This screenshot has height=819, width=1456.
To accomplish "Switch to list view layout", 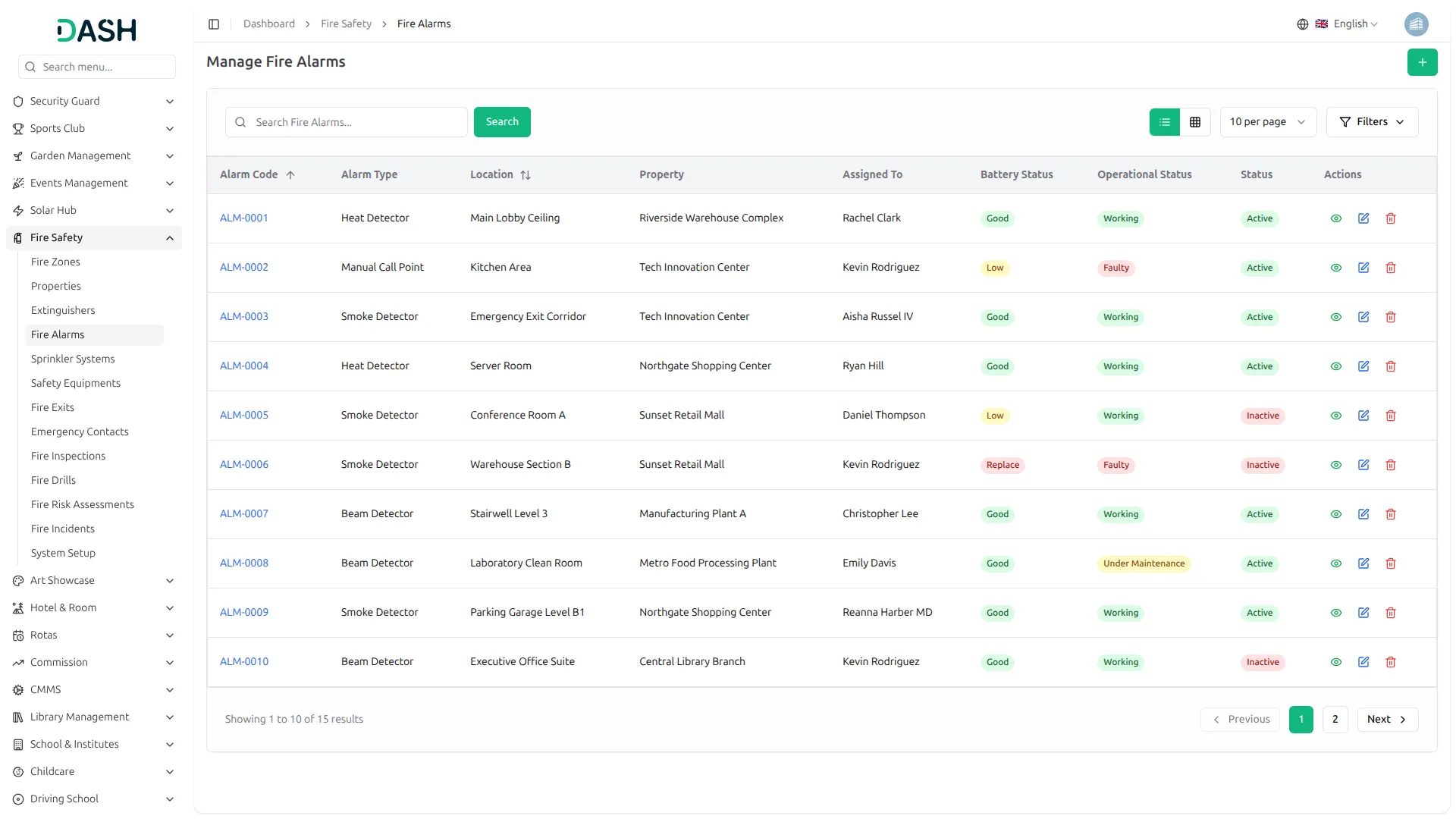I will [1165, 122].
